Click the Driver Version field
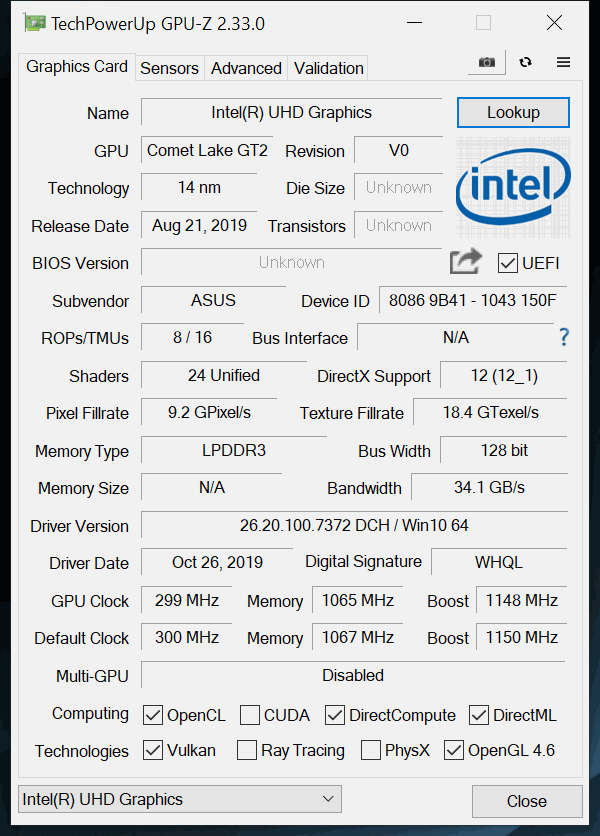This screenshot has width=600, height=836. tap(353, 525)
